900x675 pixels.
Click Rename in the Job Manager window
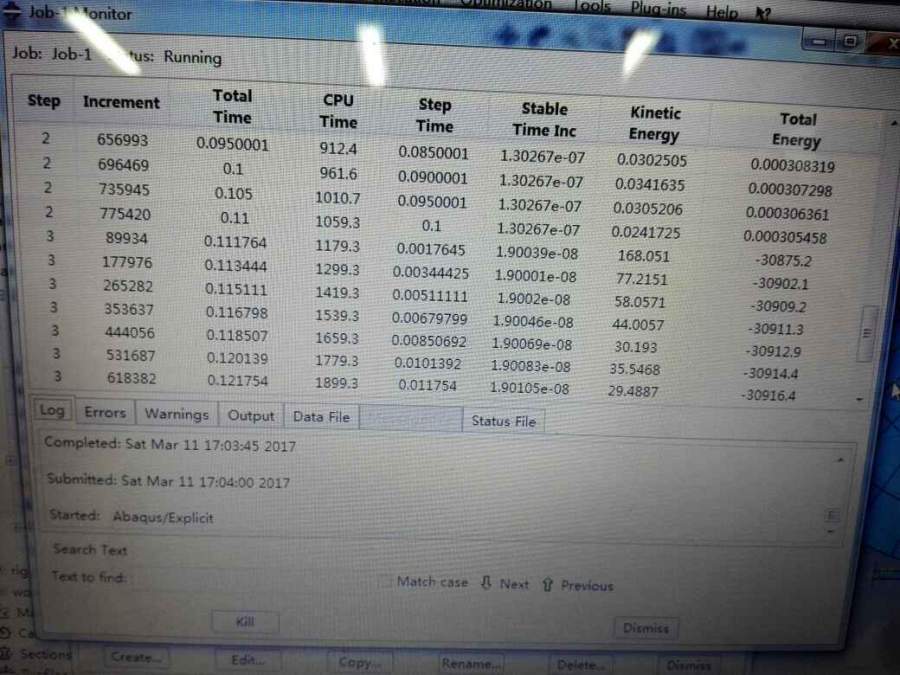(471, 664)
